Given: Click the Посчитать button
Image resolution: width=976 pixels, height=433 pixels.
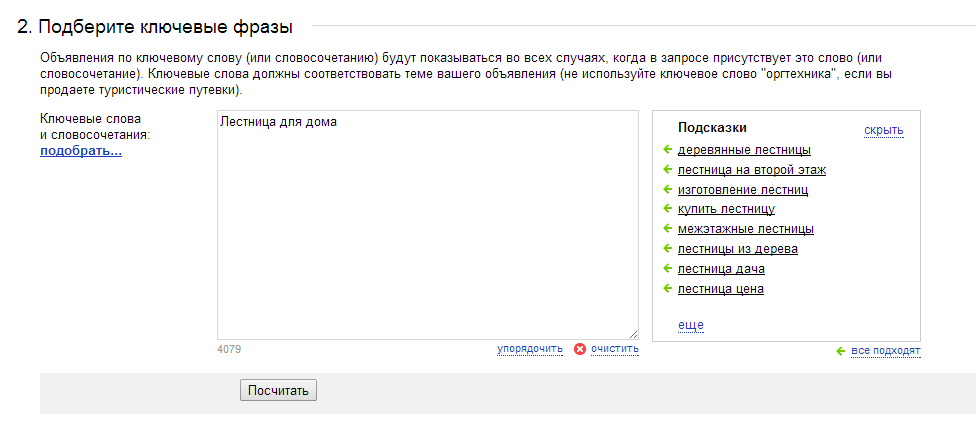Looking at the screenshot, I should click(278, 391).
